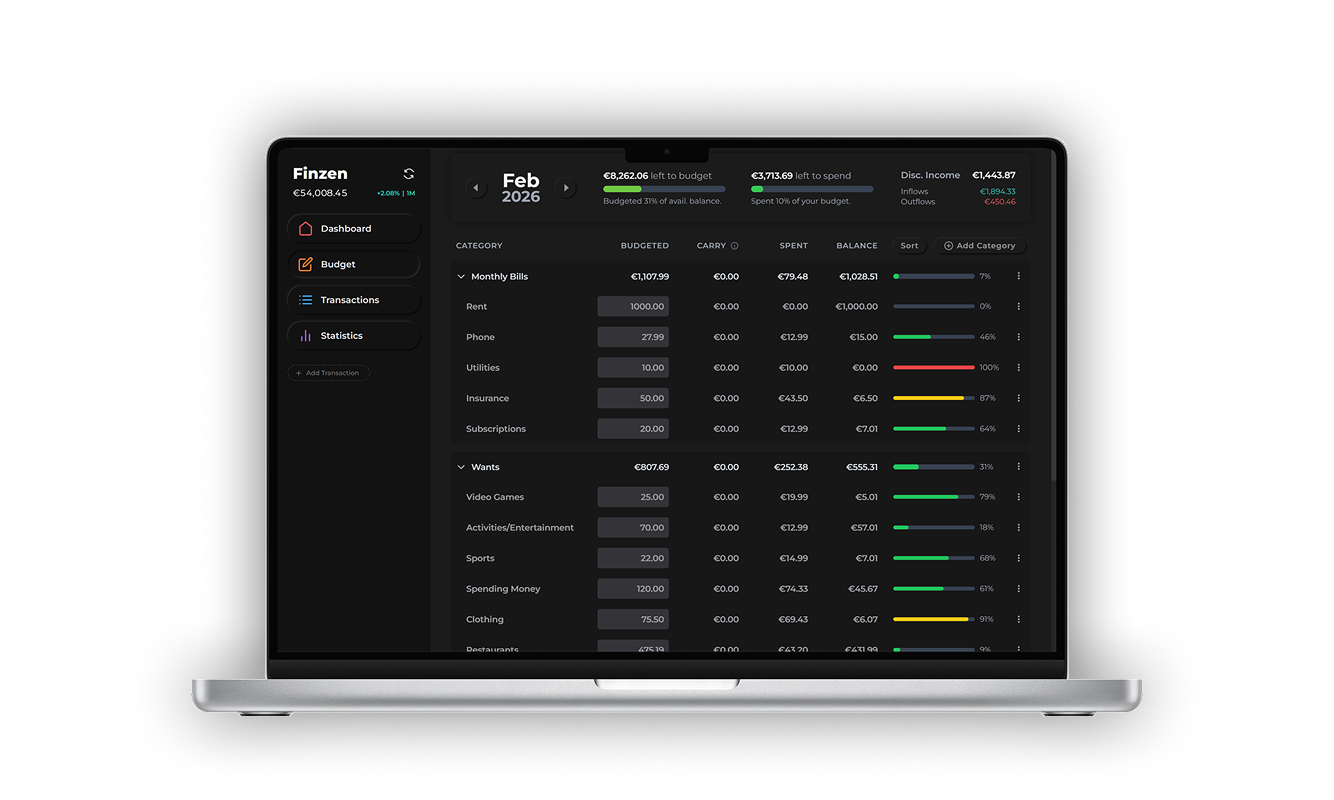Open the Sort options
The width and height of the screenshot is (1334, 800).
(x=909, y=246)
